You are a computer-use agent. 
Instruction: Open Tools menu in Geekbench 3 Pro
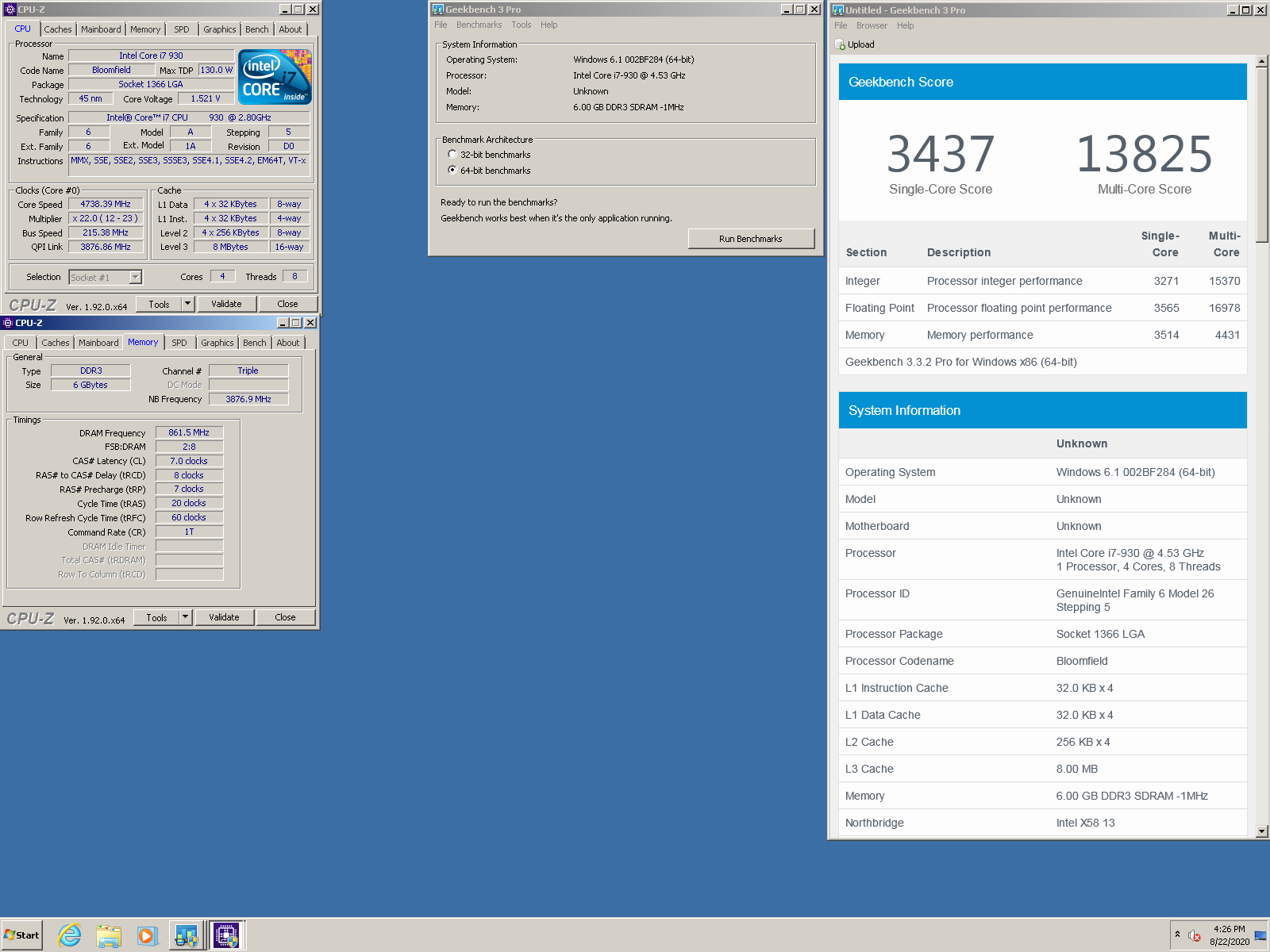coord(521,25)
